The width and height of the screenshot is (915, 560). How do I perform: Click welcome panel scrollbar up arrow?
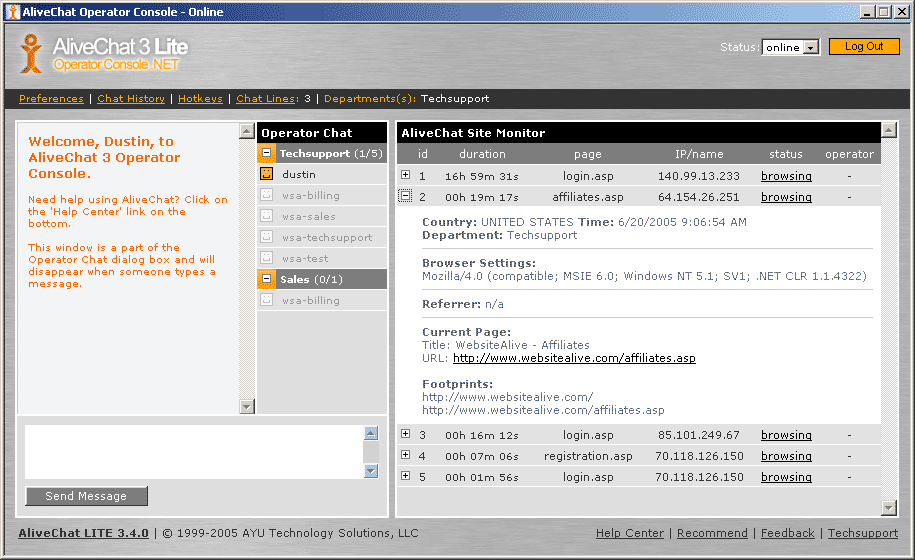coord(247,131)
